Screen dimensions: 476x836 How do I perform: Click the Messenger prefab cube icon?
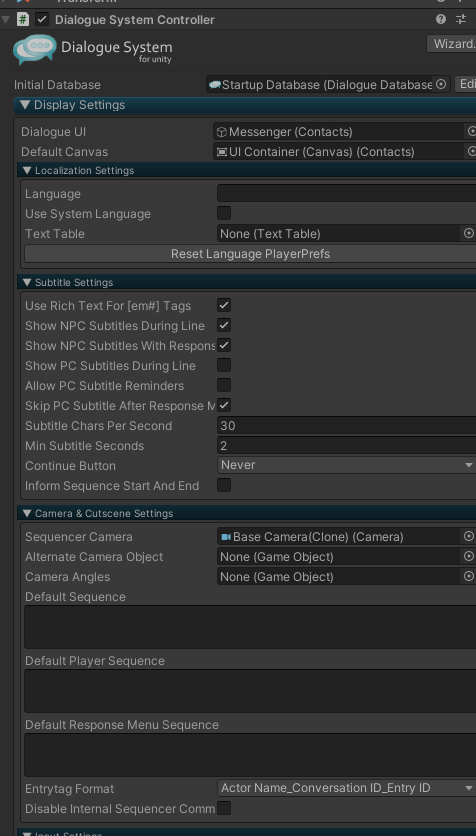(222, 132)
